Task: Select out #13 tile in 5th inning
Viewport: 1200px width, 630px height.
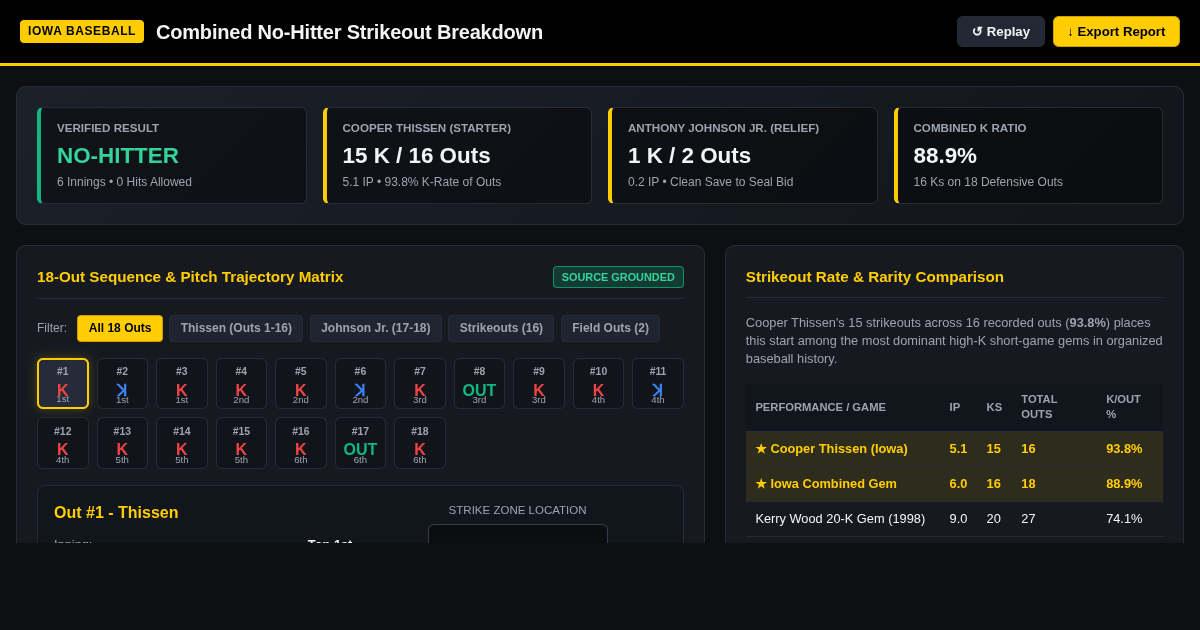Action: coord(122,444)
